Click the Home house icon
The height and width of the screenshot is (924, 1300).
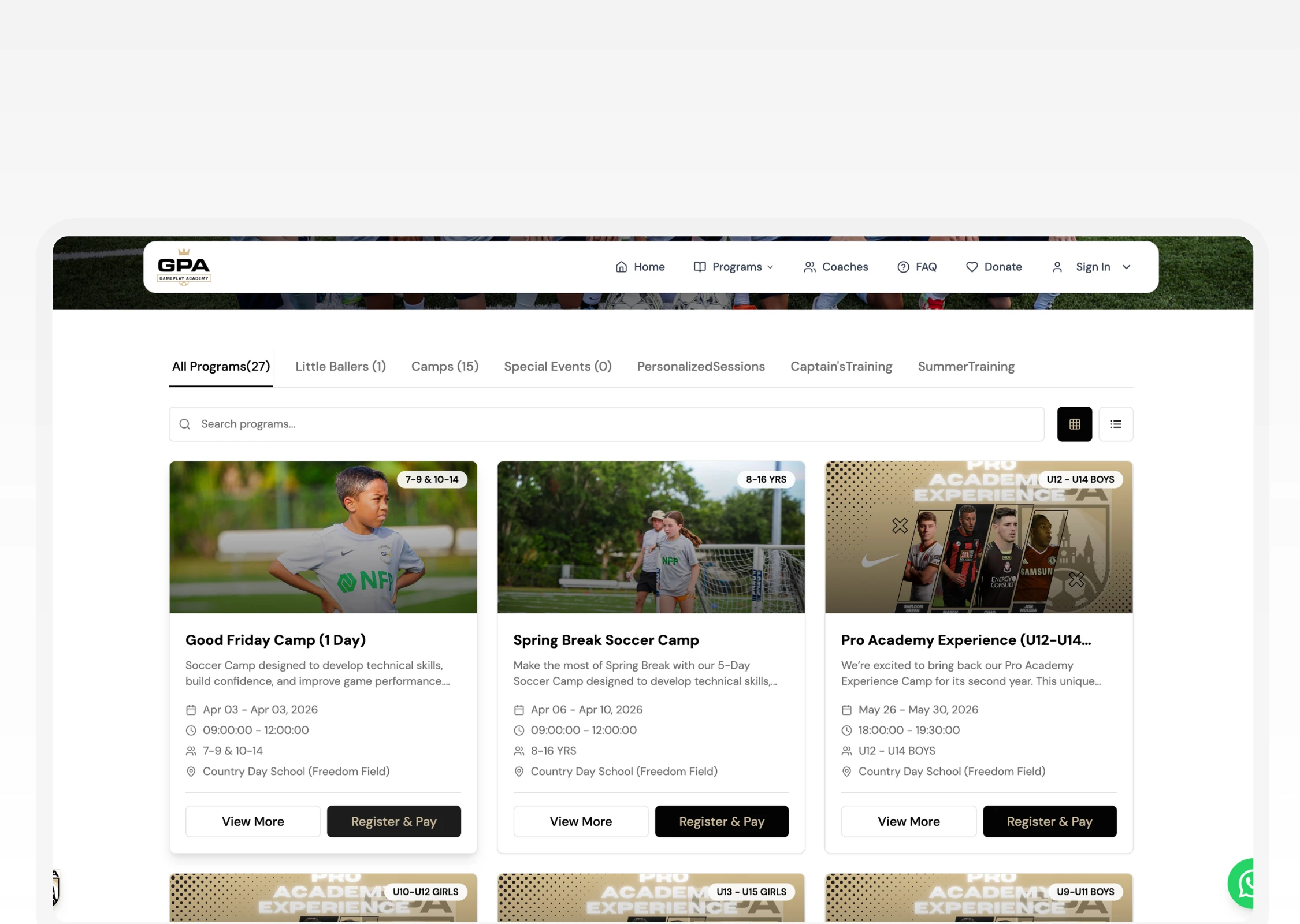[x=621, y=267]
